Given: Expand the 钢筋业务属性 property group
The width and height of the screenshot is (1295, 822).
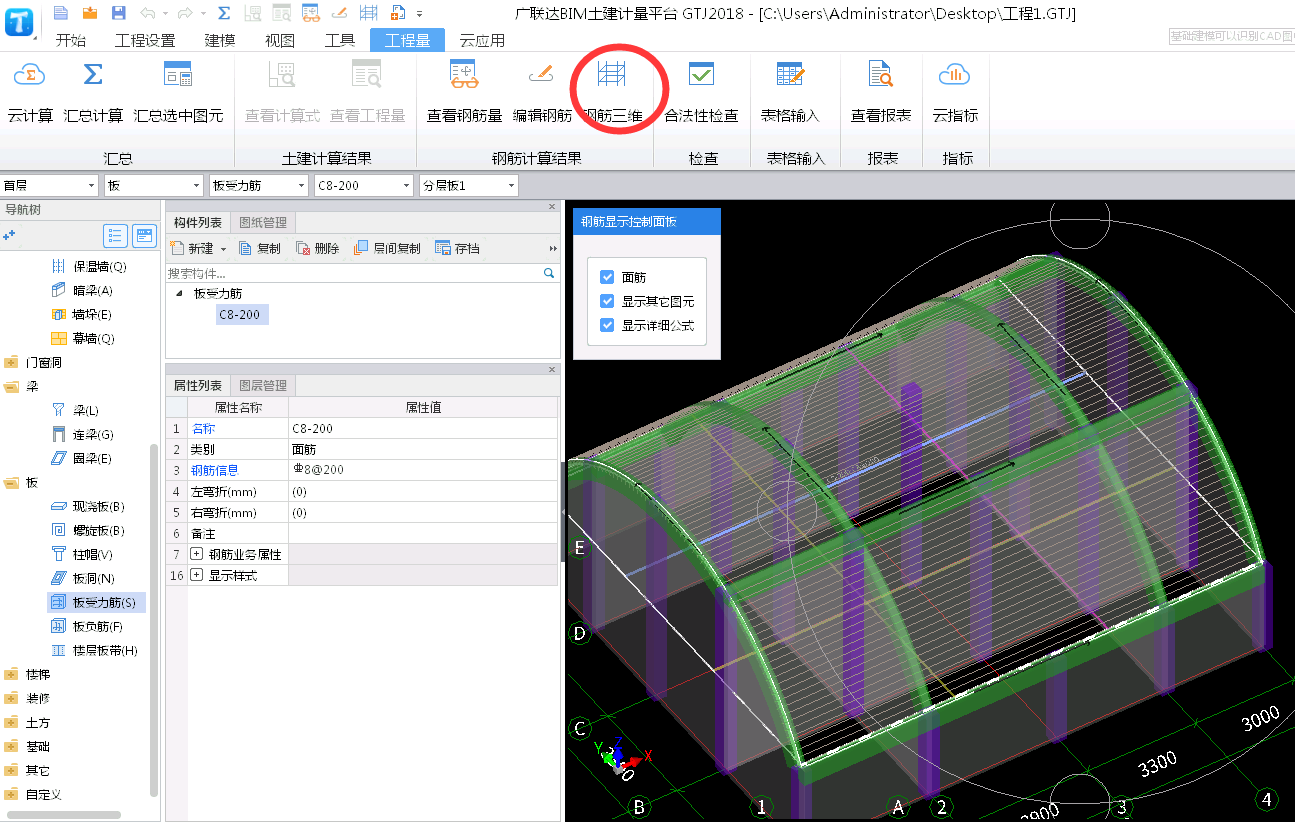Looking at the screenshot, I should 196,554.
